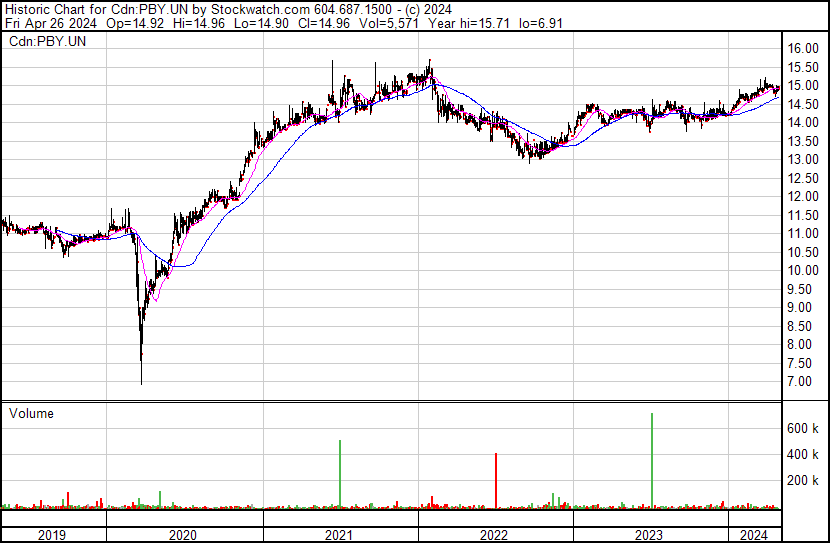Click the 400 k volume axis label
Image resolution: width=830 pixels, height=543 pixels.
point(803,454)
